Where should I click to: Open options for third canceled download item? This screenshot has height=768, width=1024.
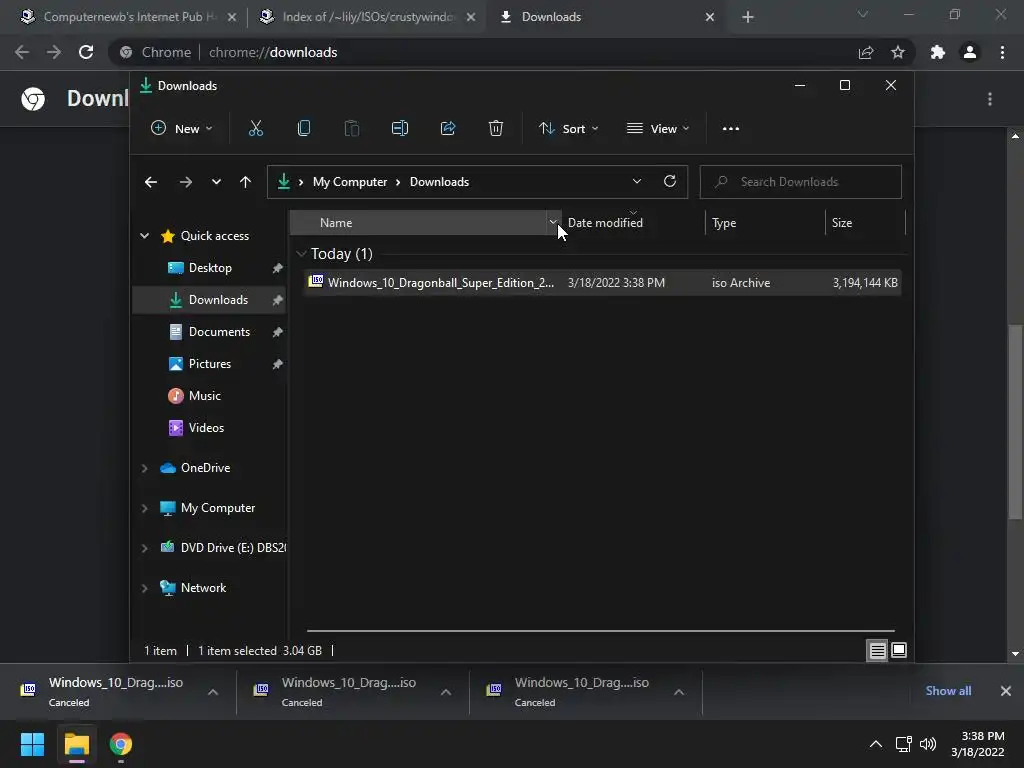679,692
